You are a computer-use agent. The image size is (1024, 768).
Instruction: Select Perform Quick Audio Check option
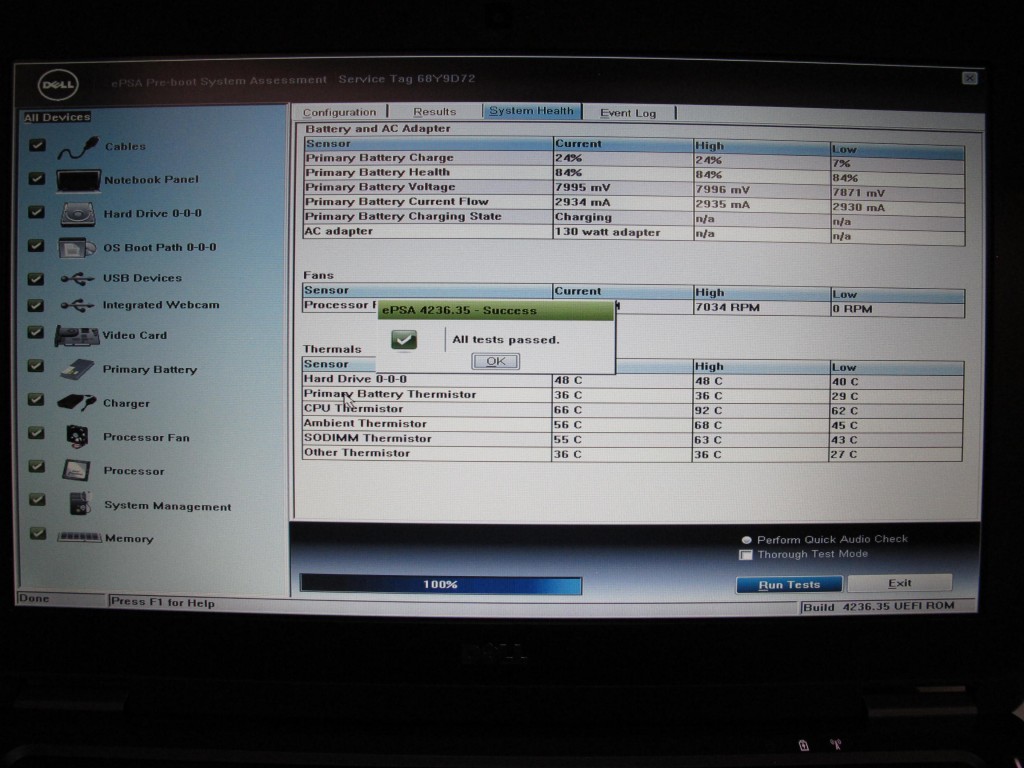[746, 540]
